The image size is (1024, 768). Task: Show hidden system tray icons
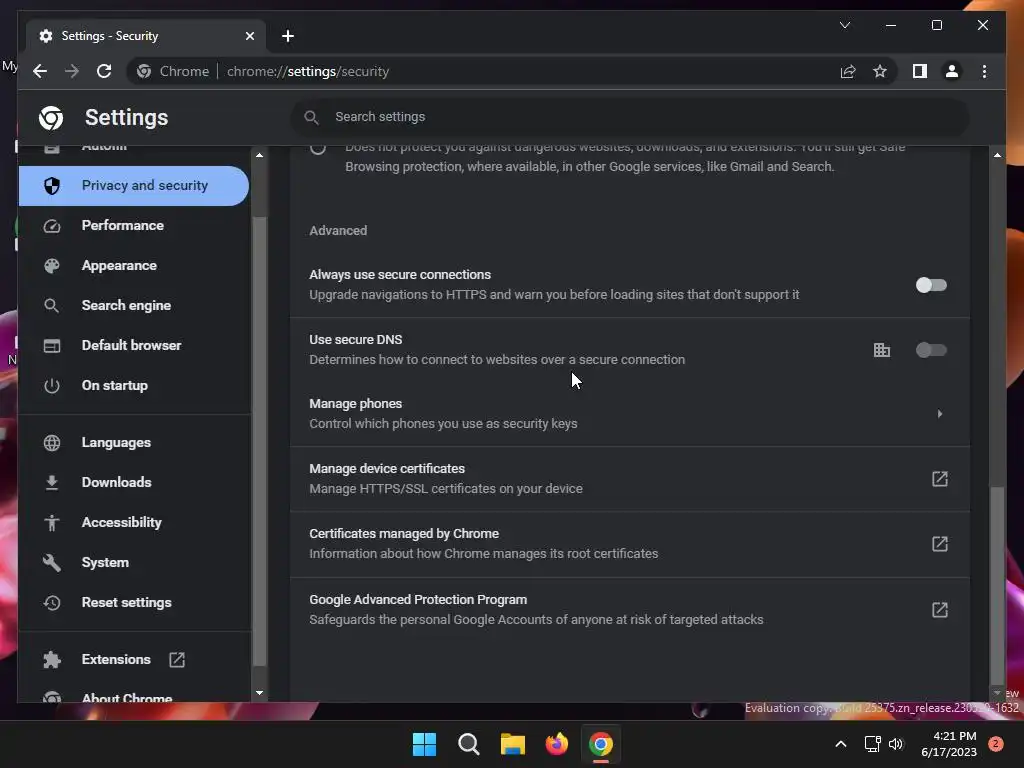841,744
